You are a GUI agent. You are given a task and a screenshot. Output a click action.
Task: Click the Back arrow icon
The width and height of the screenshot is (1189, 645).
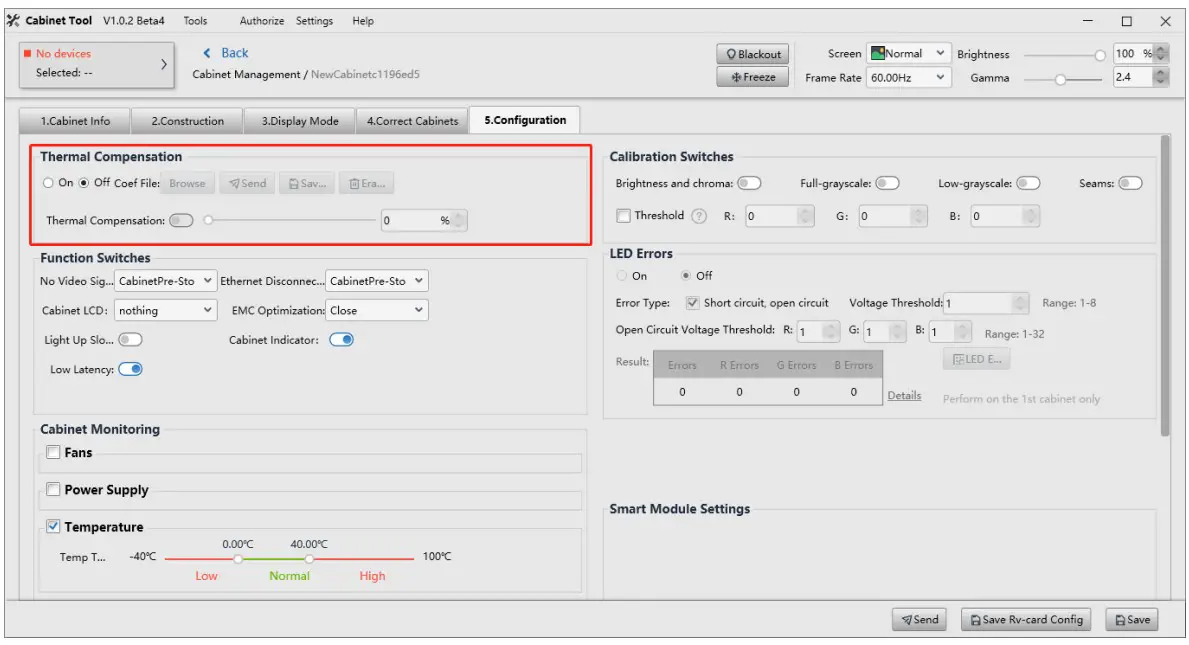(208, 53)
